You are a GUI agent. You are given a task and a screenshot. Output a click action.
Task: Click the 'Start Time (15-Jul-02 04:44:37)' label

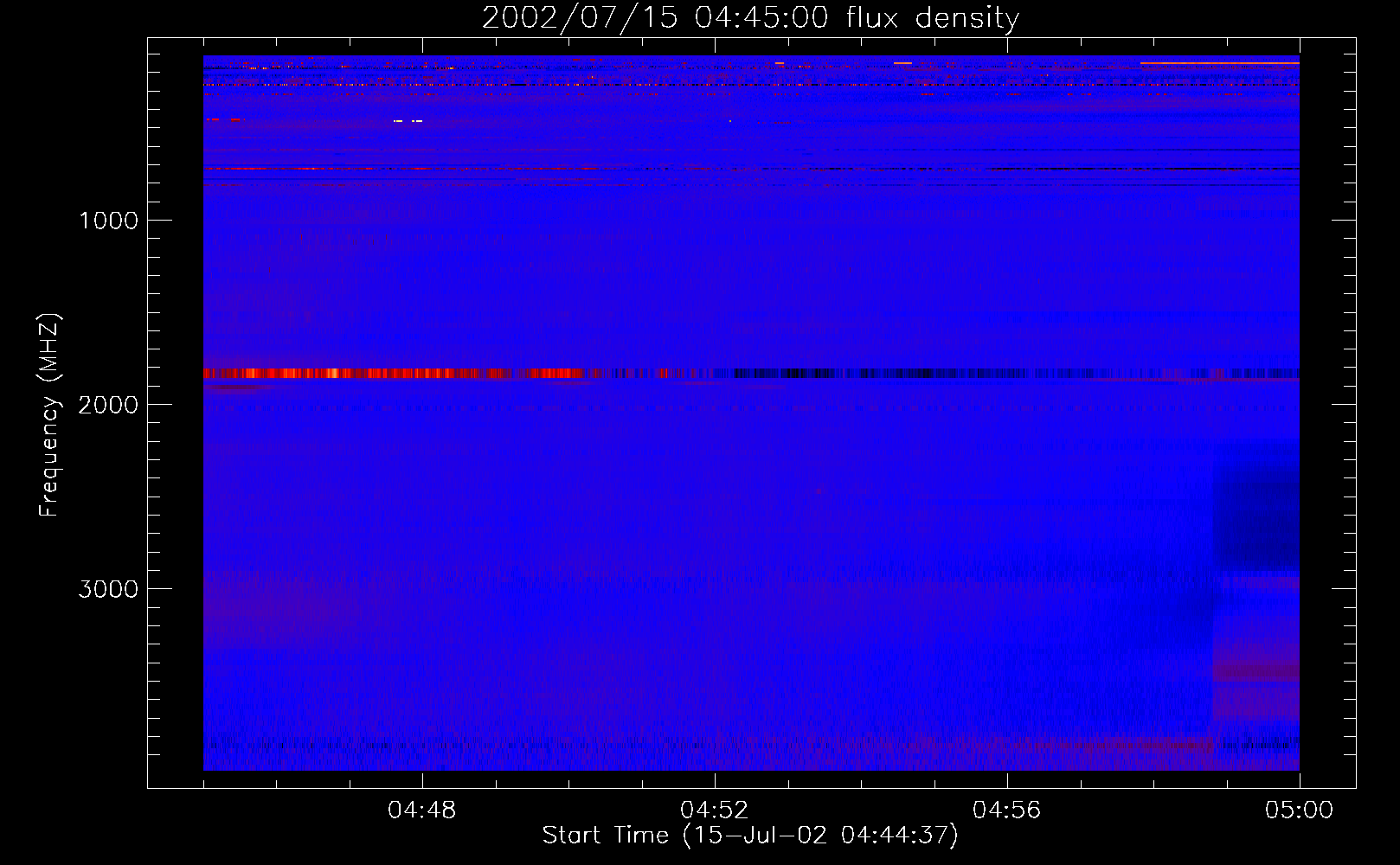750,836
